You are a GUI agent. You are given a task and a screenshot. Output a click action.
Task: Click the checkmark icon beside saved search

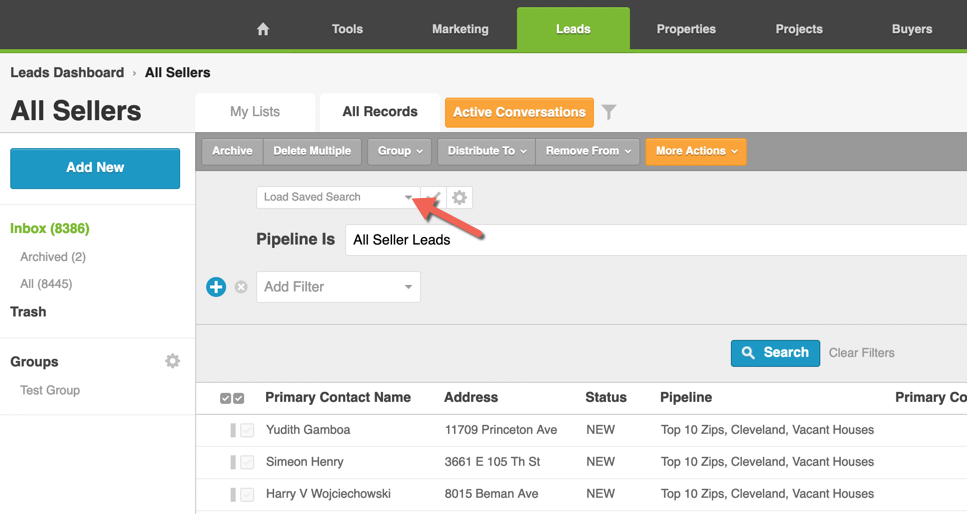[433, 198]
